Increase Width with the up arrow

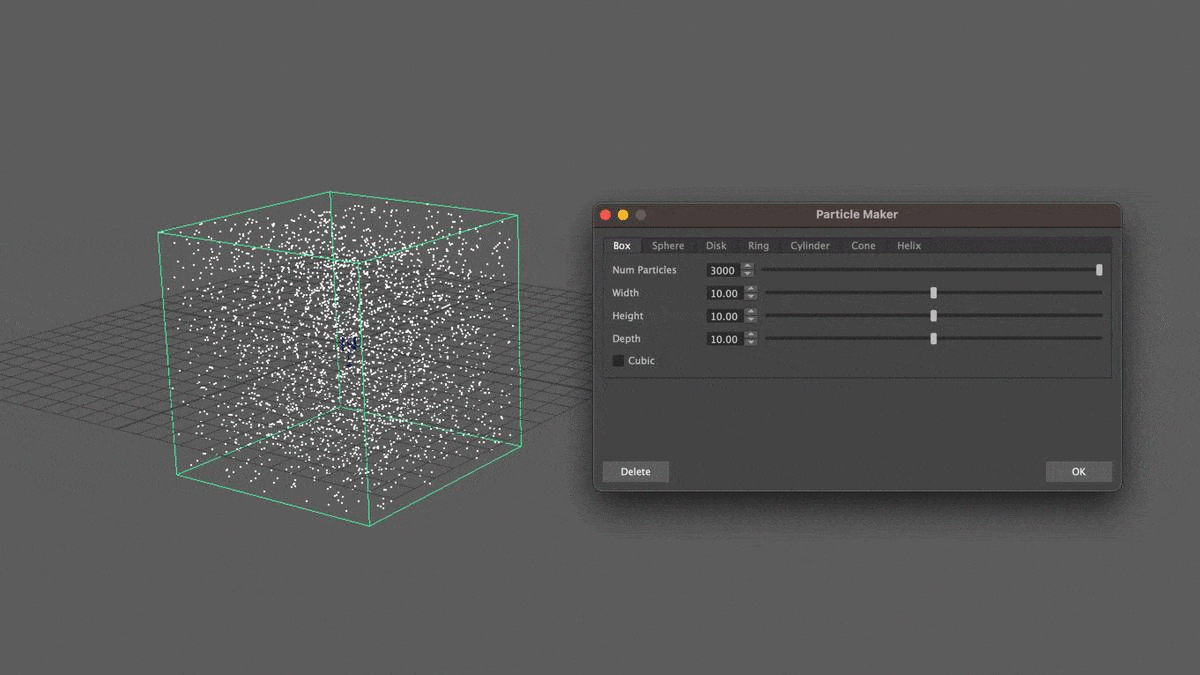click(x=751, y=290)
